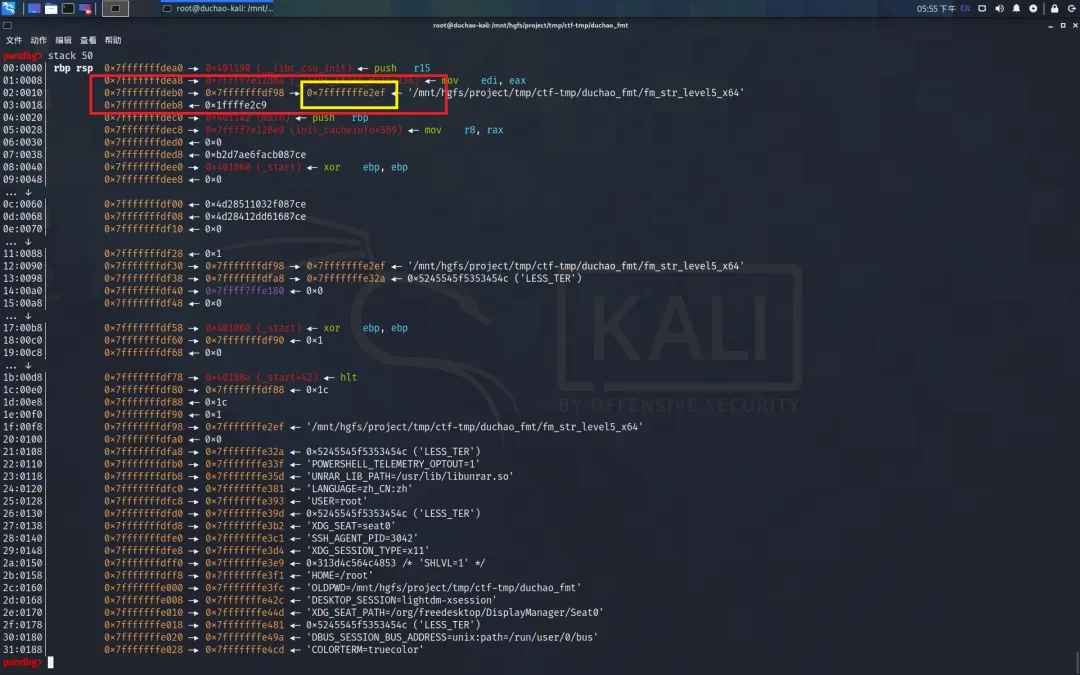
Task: Click the 05:55 clock in the panel
Action: point(936,8)
